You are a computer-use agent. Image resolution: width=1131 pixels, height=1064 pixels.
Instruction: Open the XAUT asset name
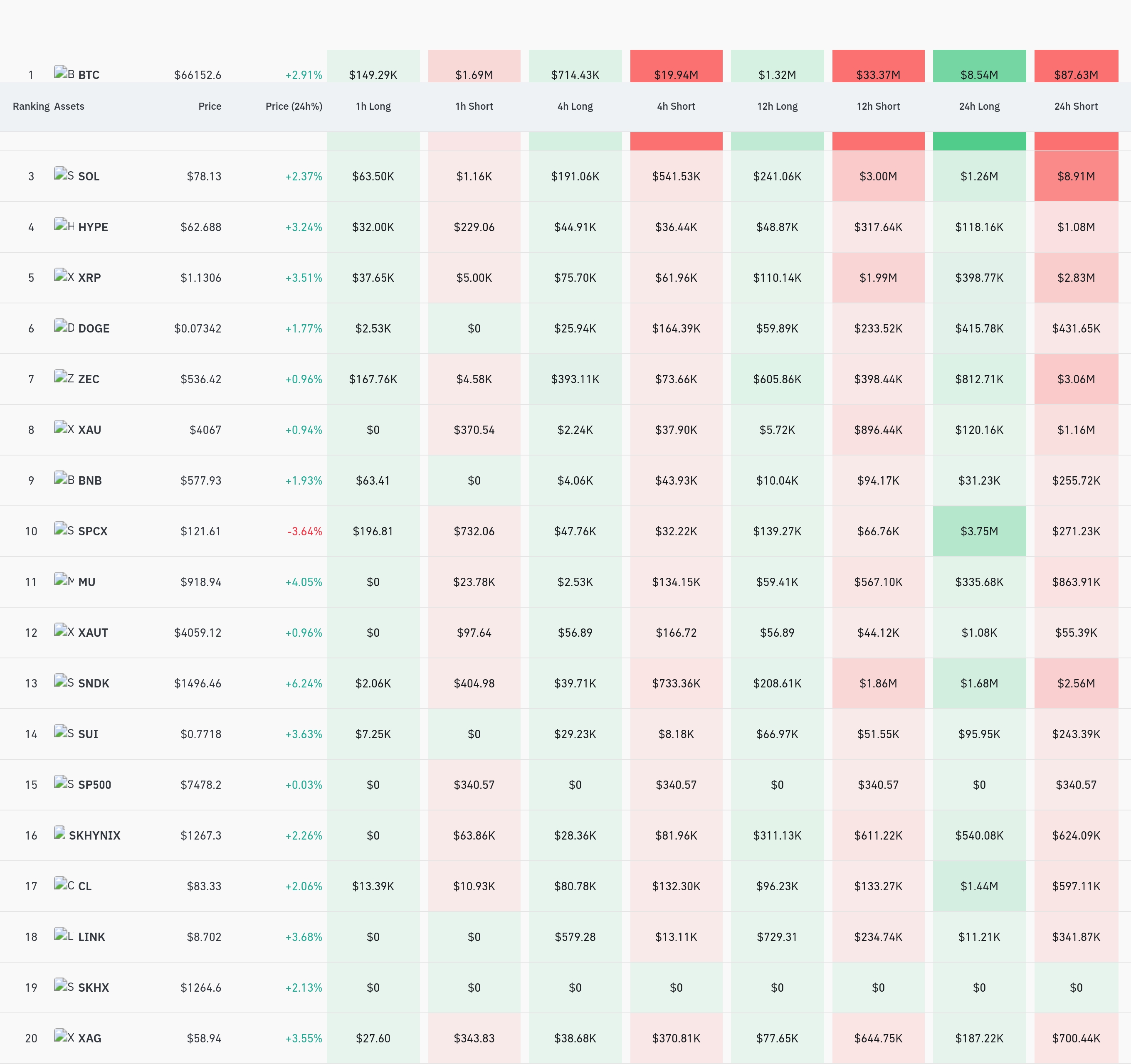[x=93, y=632]
